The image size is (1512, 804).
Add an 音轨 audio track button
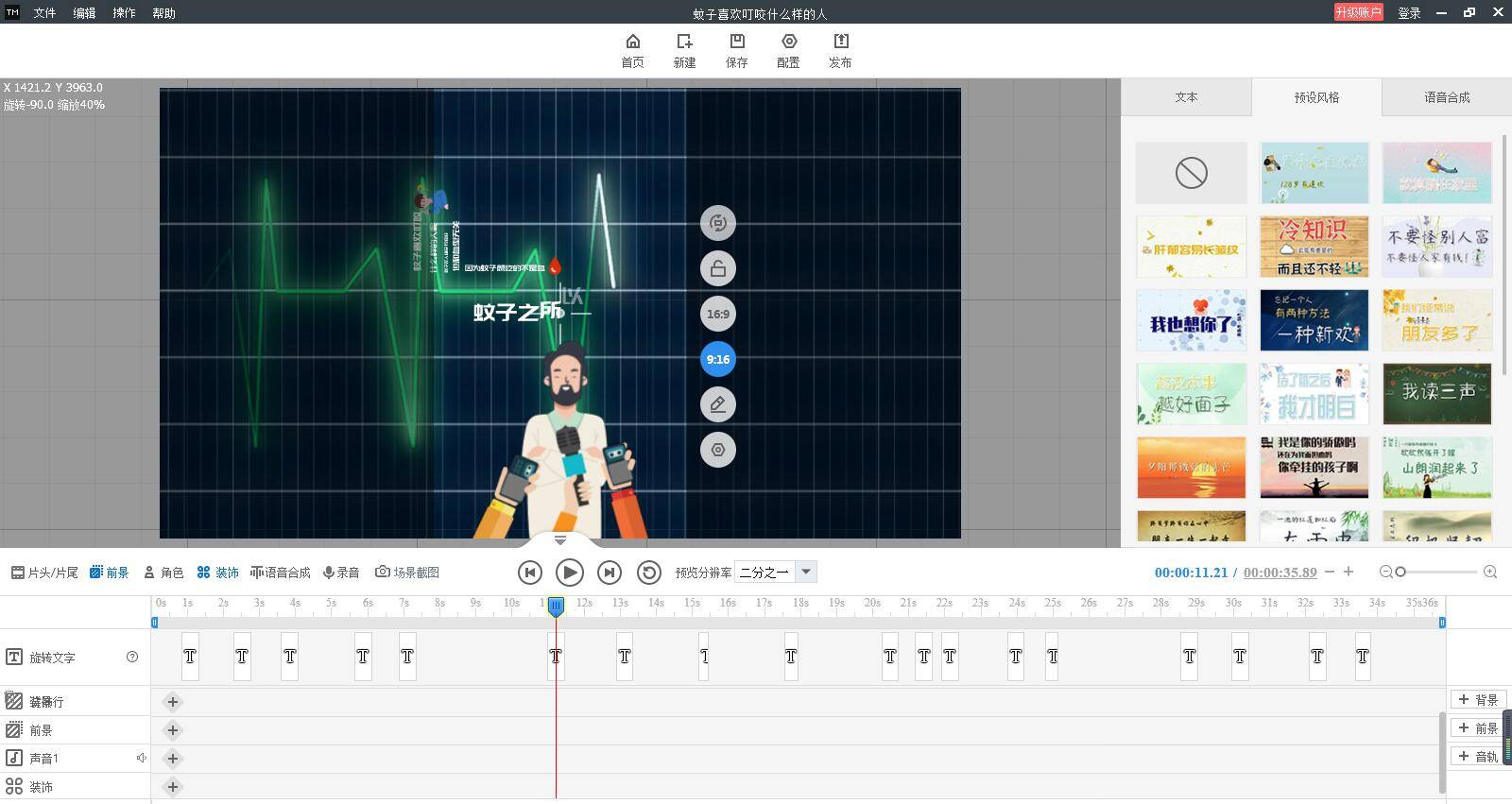(1478, 756)
